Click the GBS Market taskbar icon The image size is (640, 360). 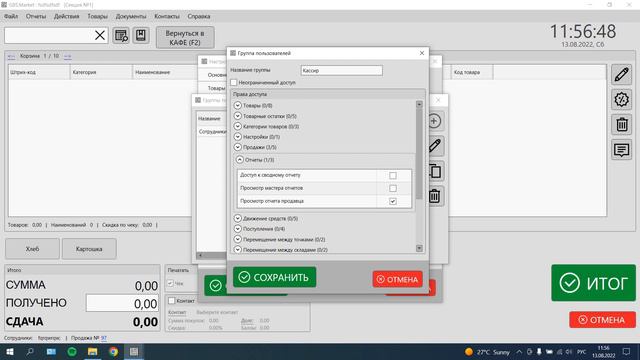[134, 352]
